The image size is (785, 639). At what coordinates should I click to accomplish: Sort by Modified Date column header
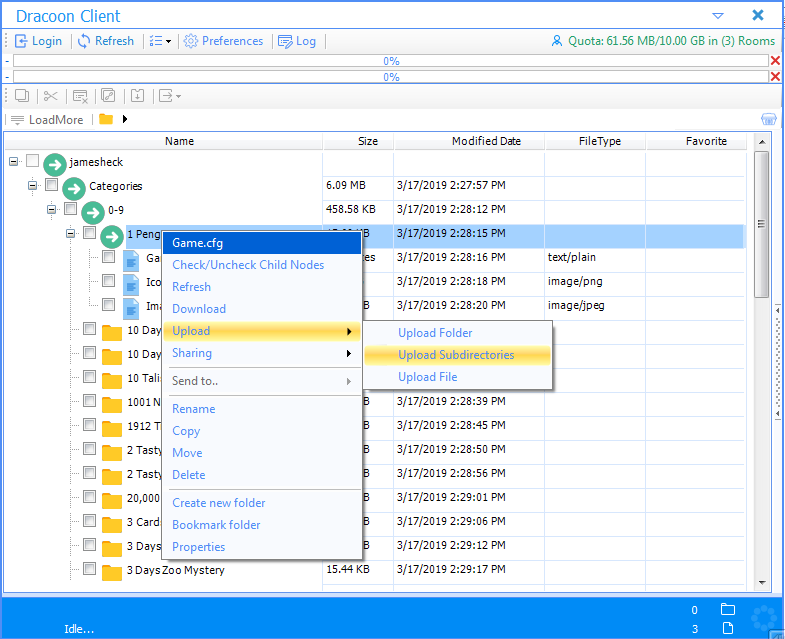(486, 141)
